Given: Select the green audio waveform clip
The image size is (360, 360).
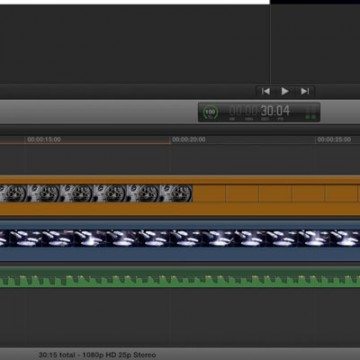Looking at the screenshot, I should click(x=180, y=277).
